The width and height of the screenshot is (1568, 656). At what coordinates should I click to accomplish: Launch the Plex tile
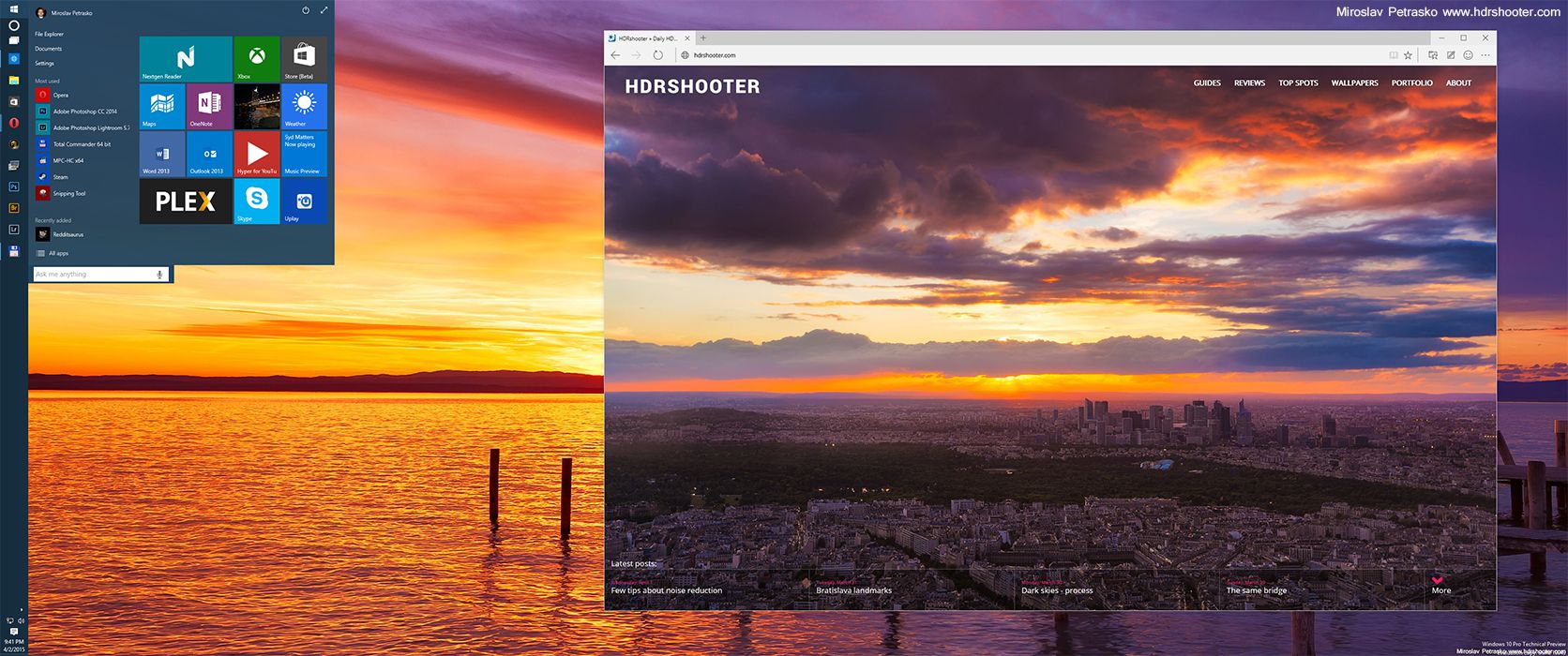[186, 201]
